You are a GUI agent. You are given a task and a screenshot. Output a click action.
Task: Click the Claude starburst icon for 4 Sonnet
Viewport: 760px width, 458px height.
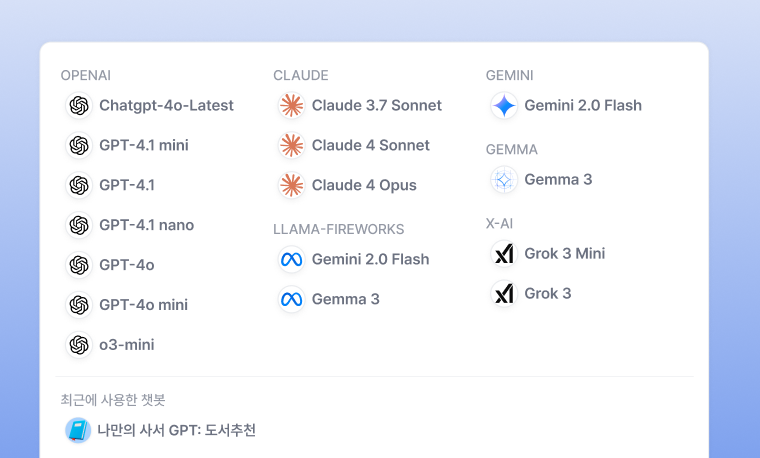click(x=291, y=145)
